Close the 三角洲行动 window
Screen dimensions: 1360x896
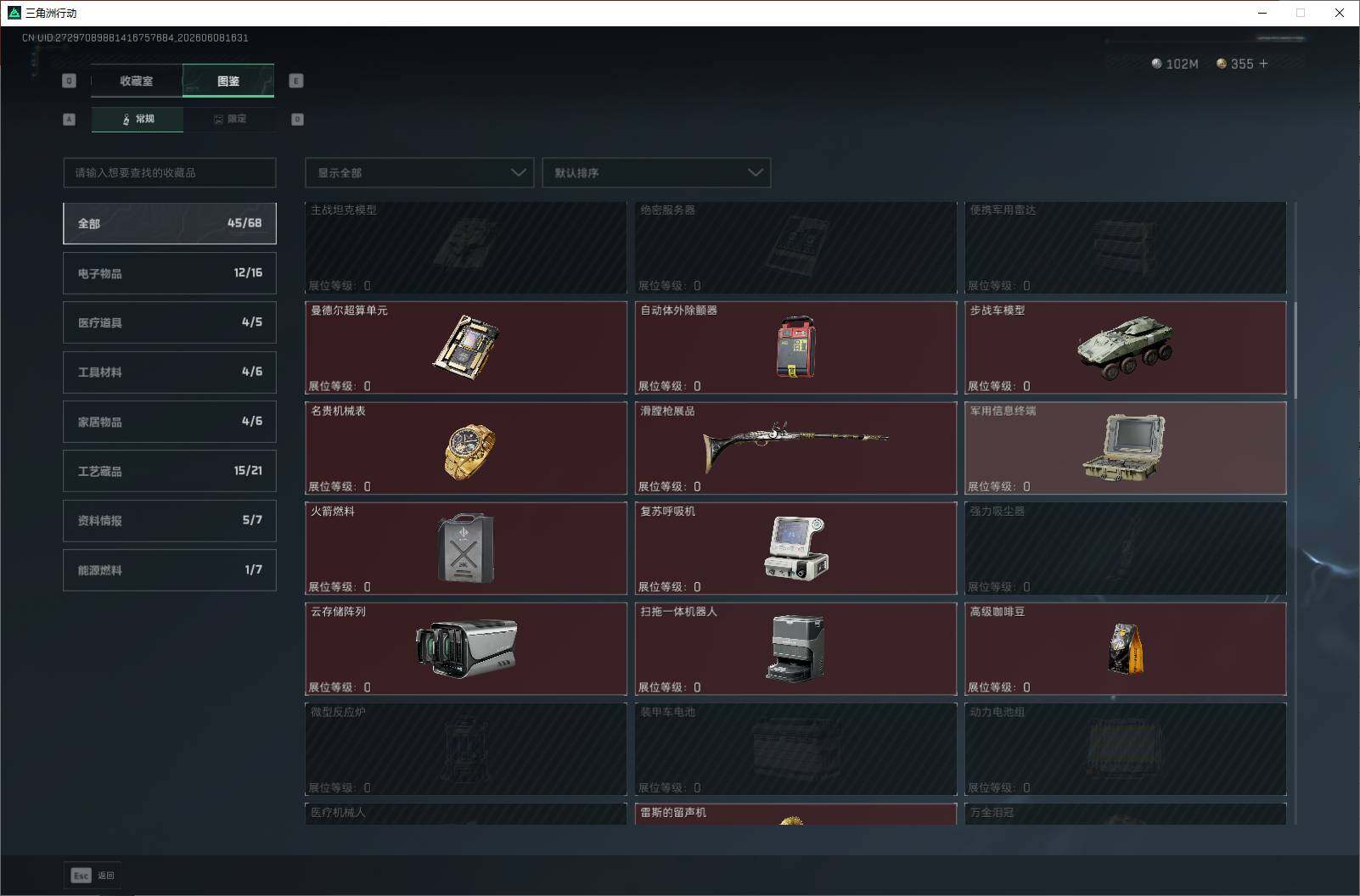point(1340,13)
